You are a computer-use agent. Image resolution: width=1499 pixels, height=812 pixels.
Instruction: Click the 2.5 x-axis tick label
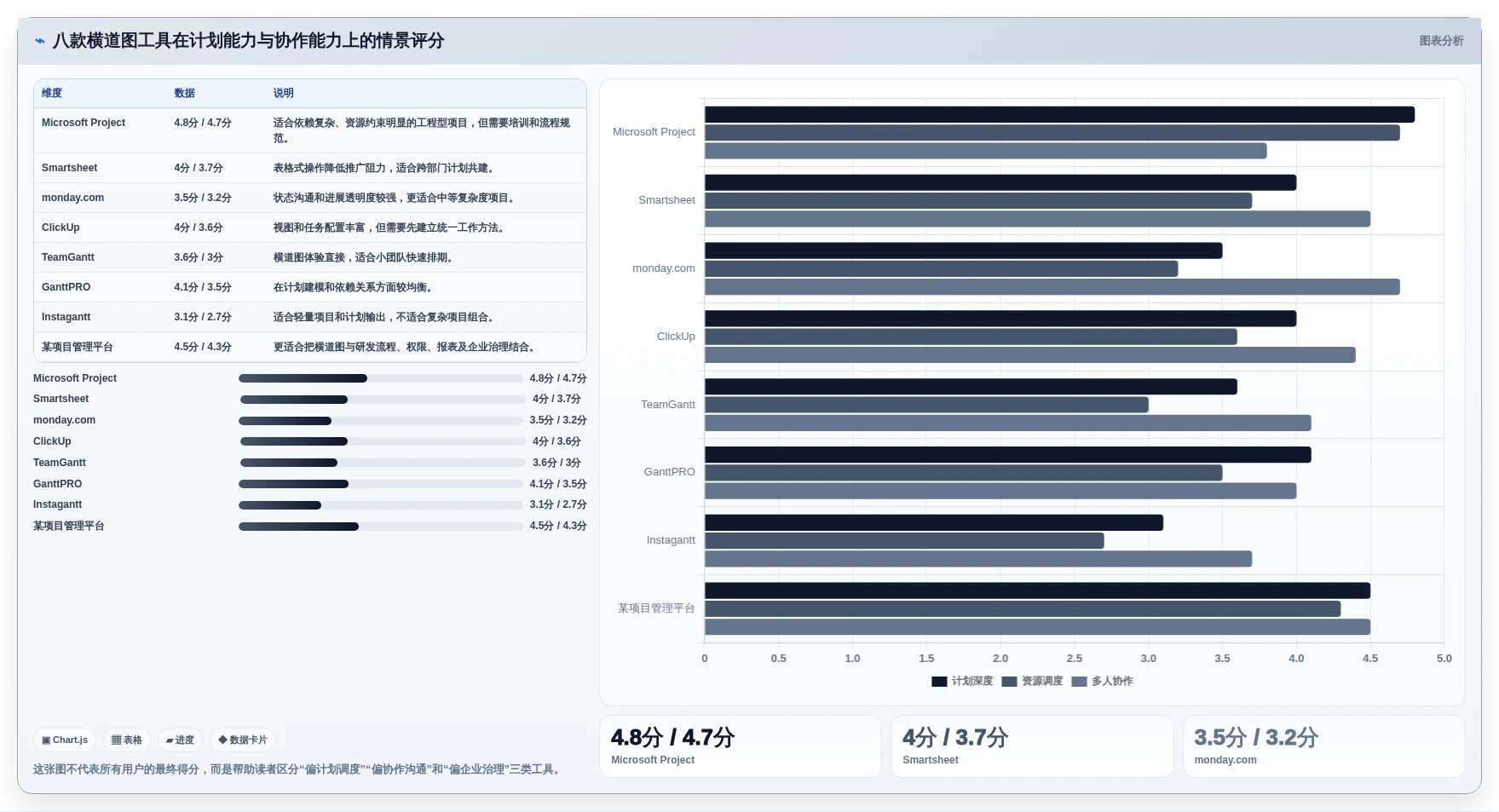[x=1074, y=659]
